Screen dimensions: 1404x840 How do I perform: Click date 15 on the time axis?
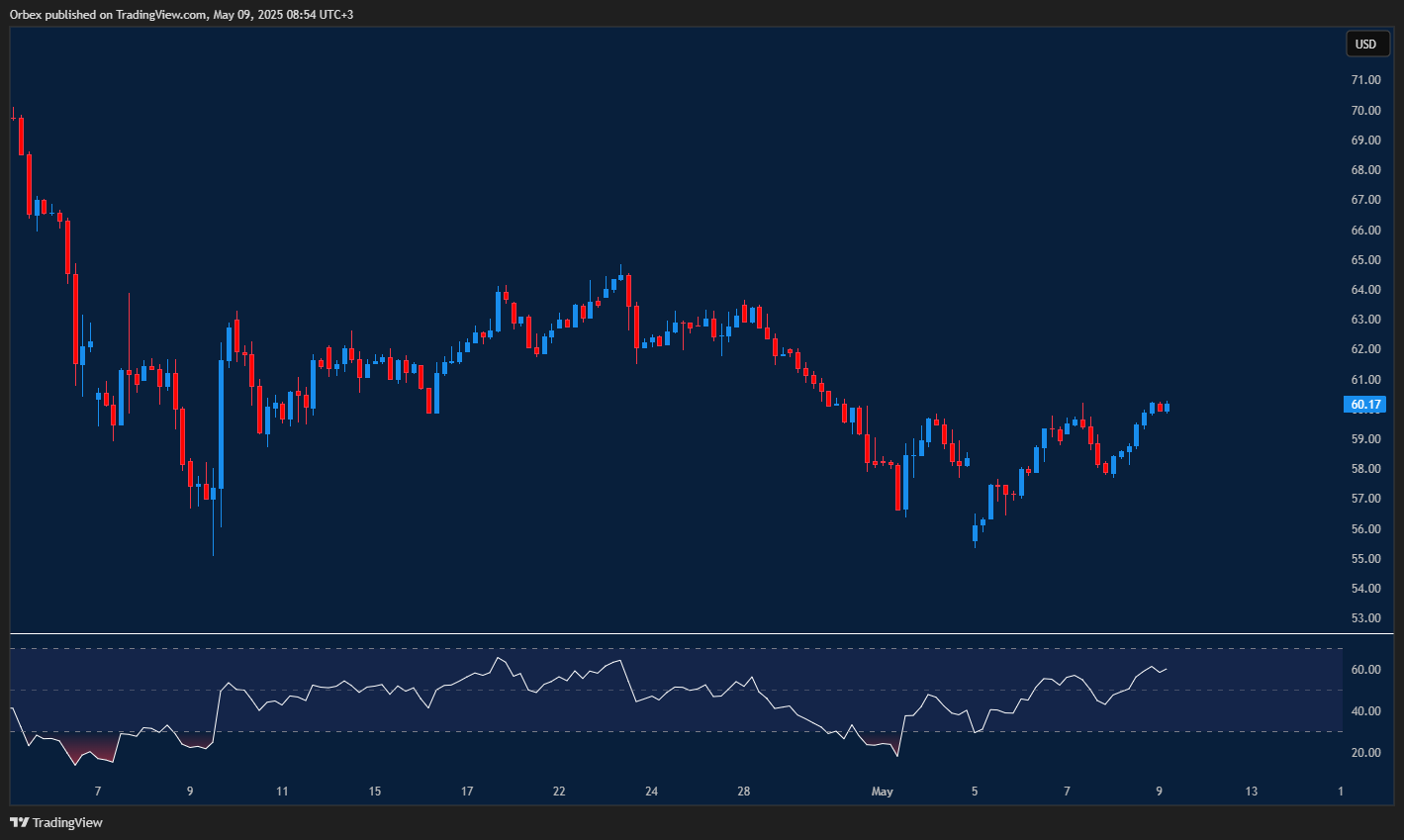coord(375,792)
